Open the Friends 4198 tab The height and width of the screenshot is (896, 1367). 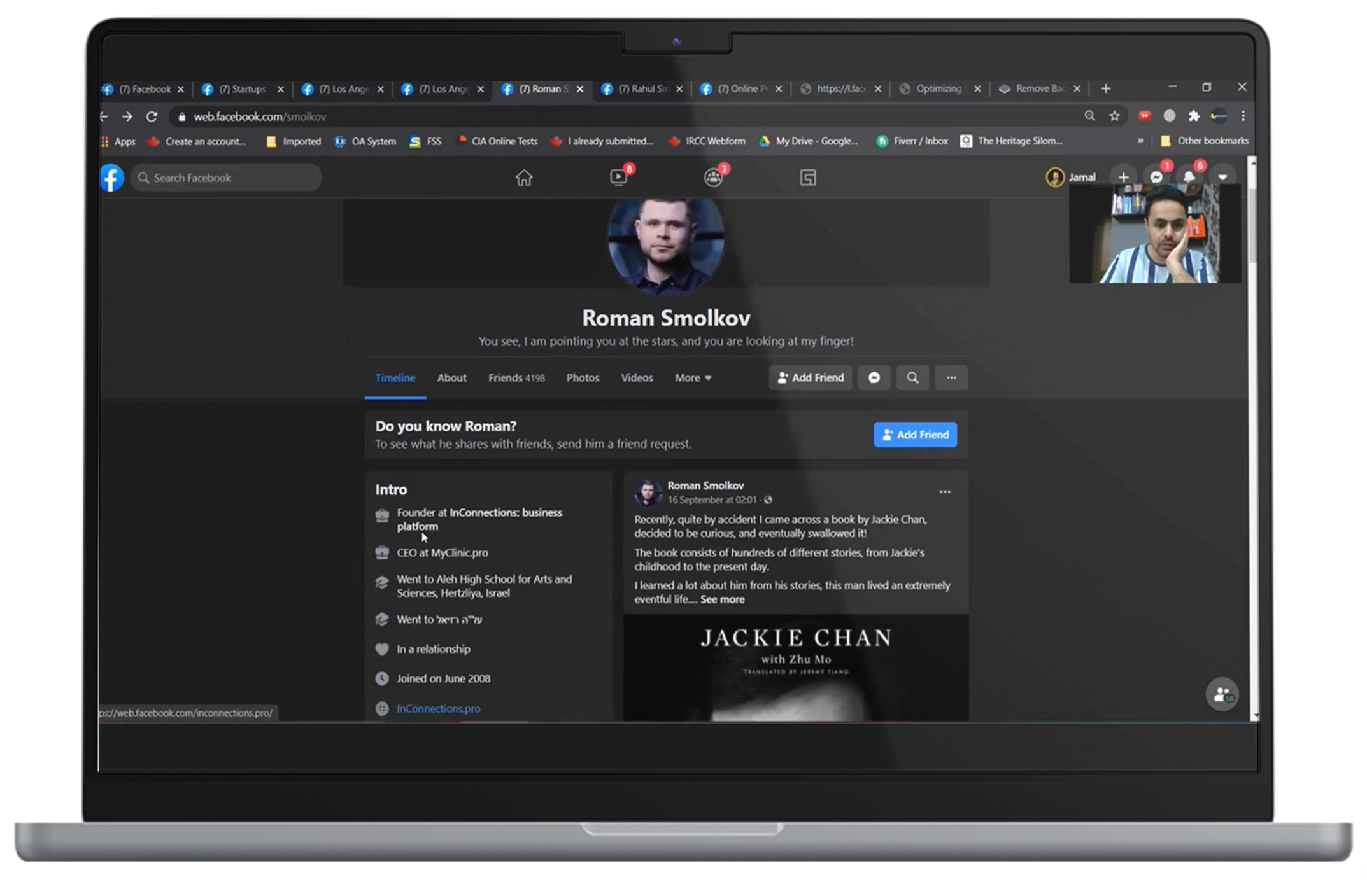point(516,378)
